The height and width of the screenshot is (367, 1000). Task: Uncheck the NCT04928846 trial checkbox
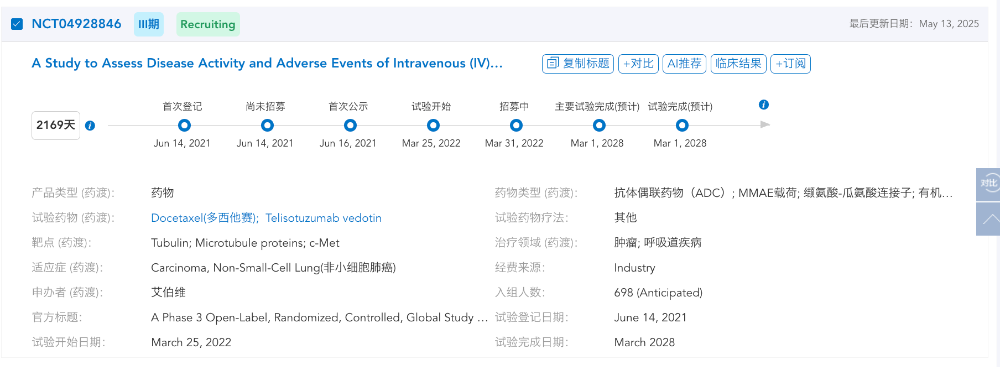coord(17,24)
